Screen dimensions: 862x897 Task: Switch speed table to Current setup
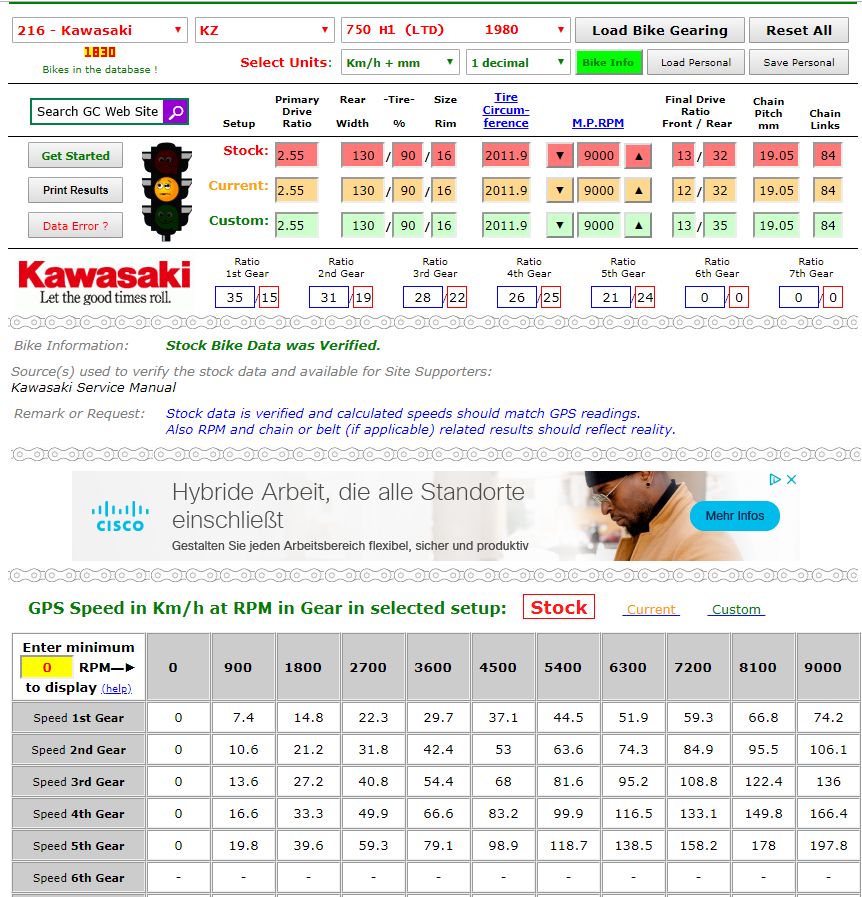click(651, 609)
